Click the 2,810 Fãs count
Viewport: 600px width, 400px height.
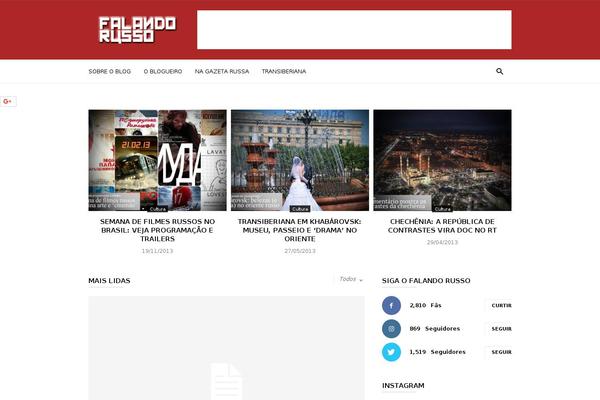click(425, 305)
